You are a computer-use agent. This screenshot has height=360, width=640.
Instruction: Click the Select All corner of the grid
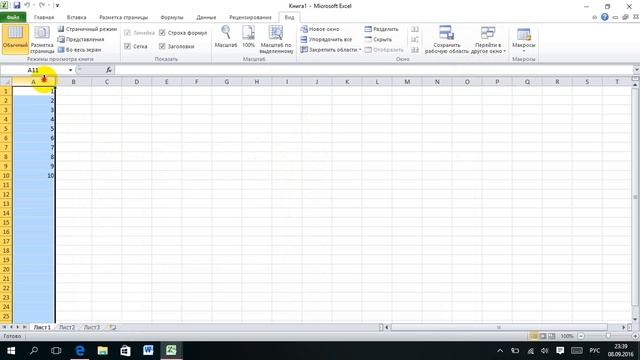[6, 82]
